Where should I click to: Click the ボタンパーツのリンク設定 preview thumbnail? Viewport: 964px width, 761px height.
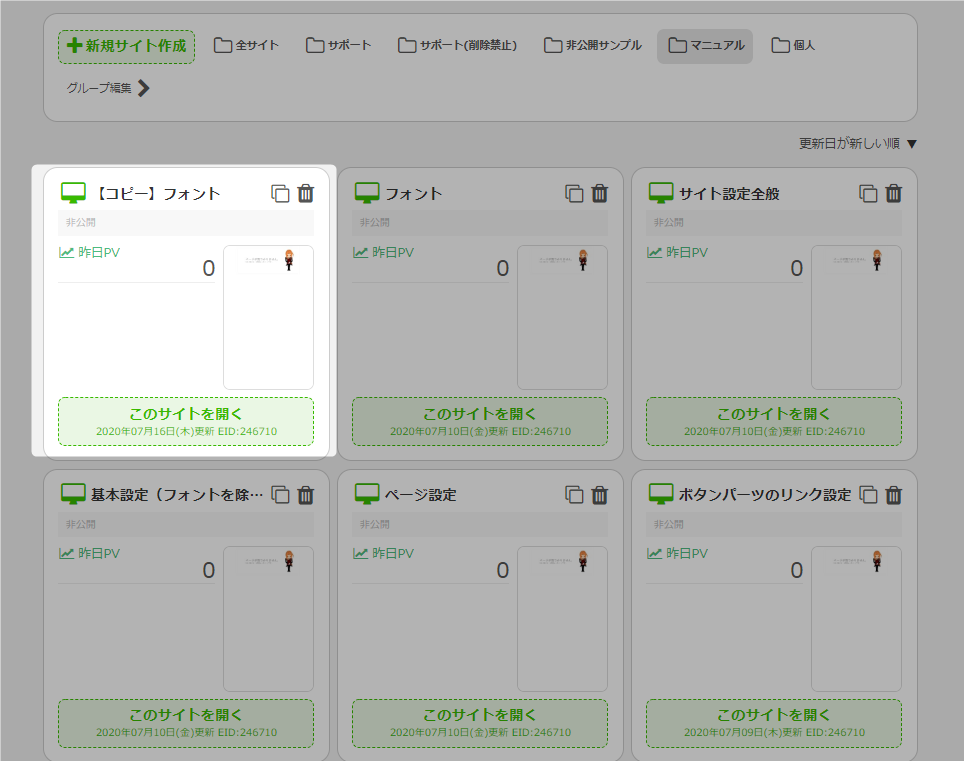(856, 619)
